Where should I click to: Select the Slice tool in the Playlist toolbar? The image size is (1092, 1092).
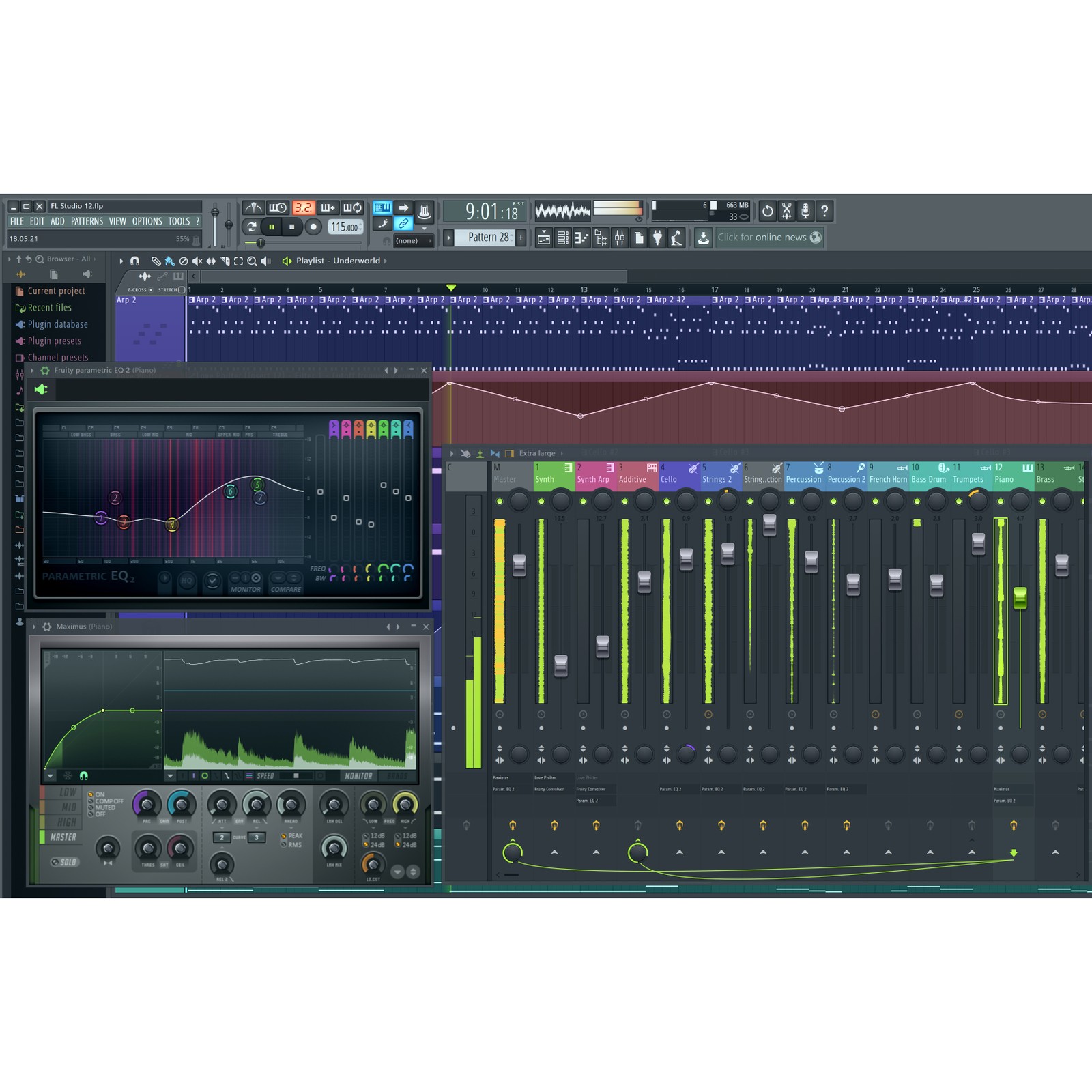point(225,261)
